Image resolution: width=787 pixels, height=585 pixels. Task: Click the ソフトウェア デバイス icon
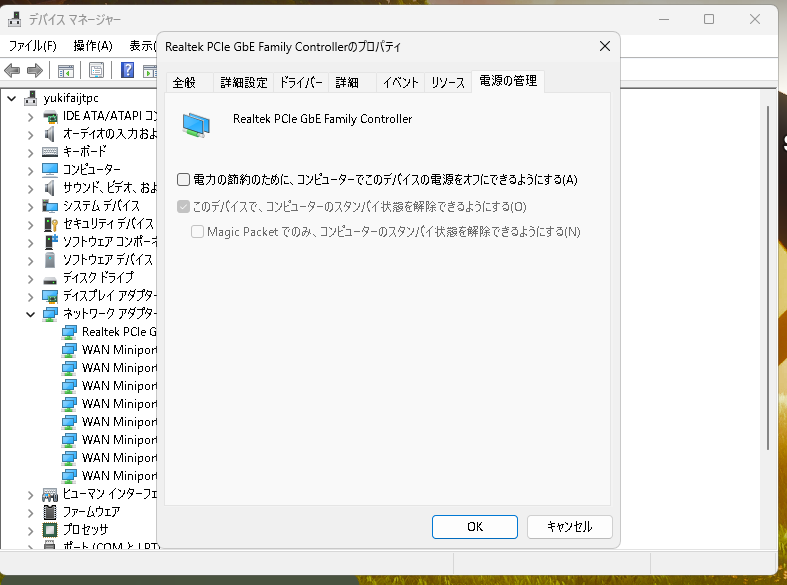[50, 260]
